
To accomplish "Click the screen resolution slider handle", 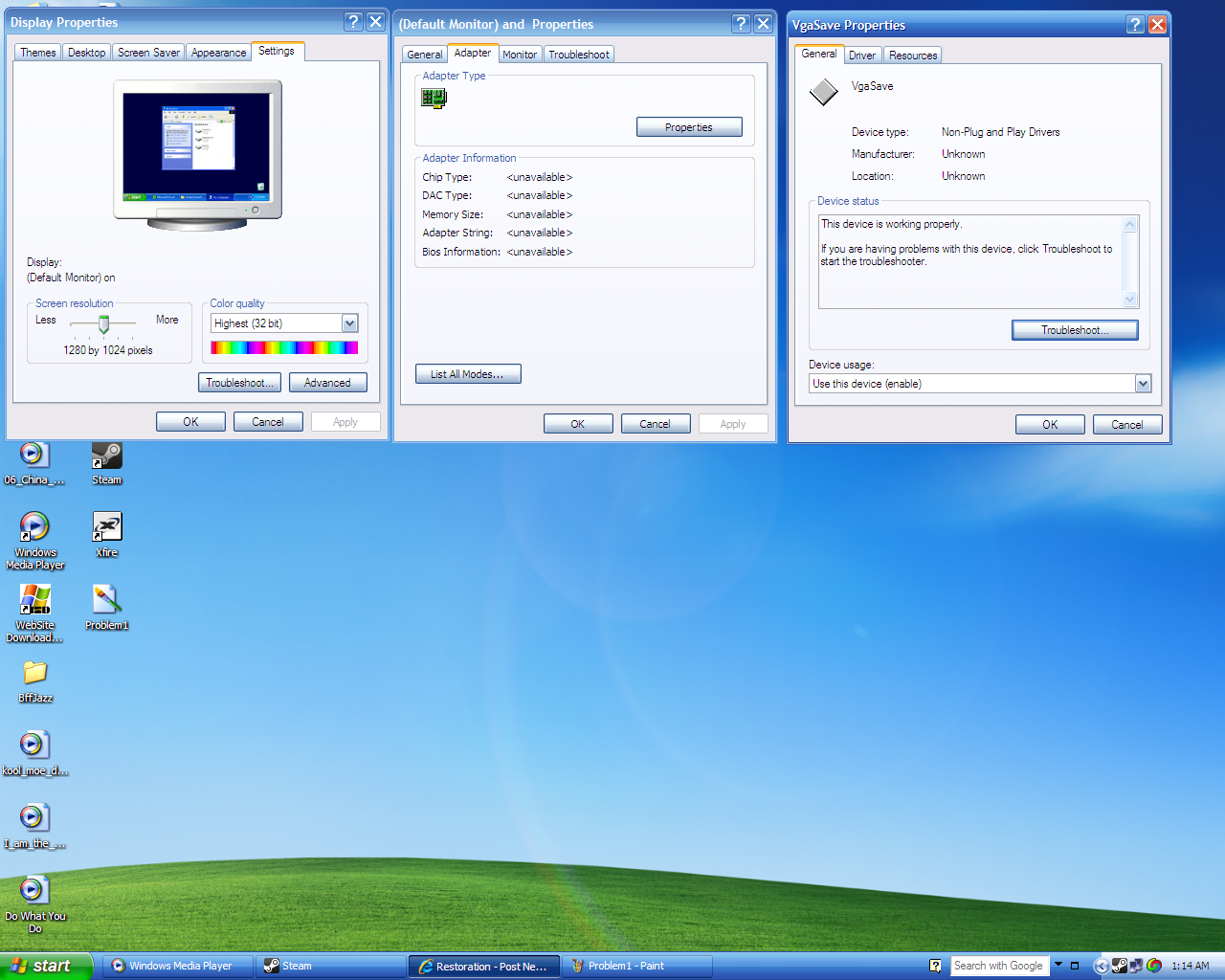I will (103, 324).
